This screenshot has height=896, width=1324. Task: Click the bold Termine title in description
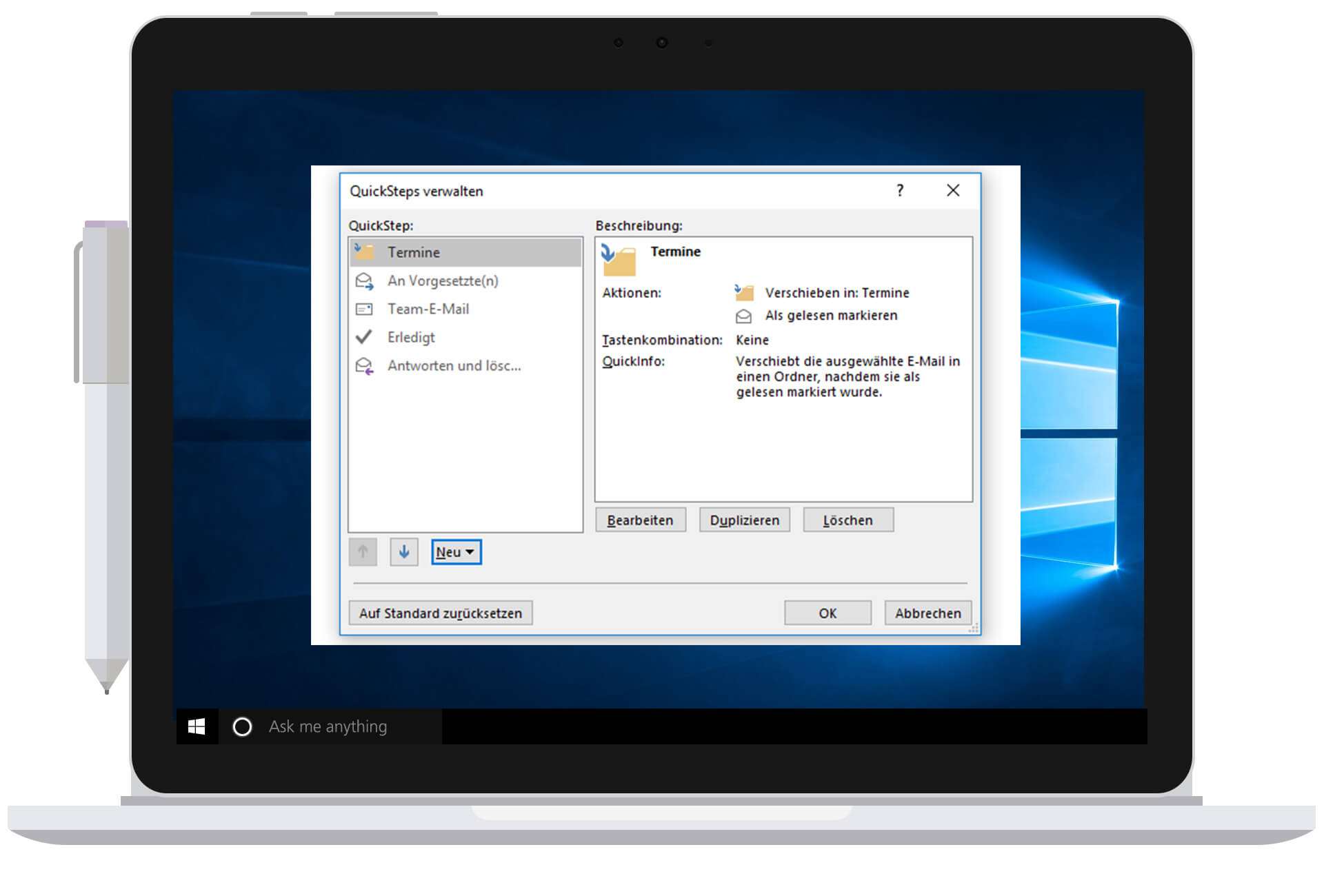[676, 252]
